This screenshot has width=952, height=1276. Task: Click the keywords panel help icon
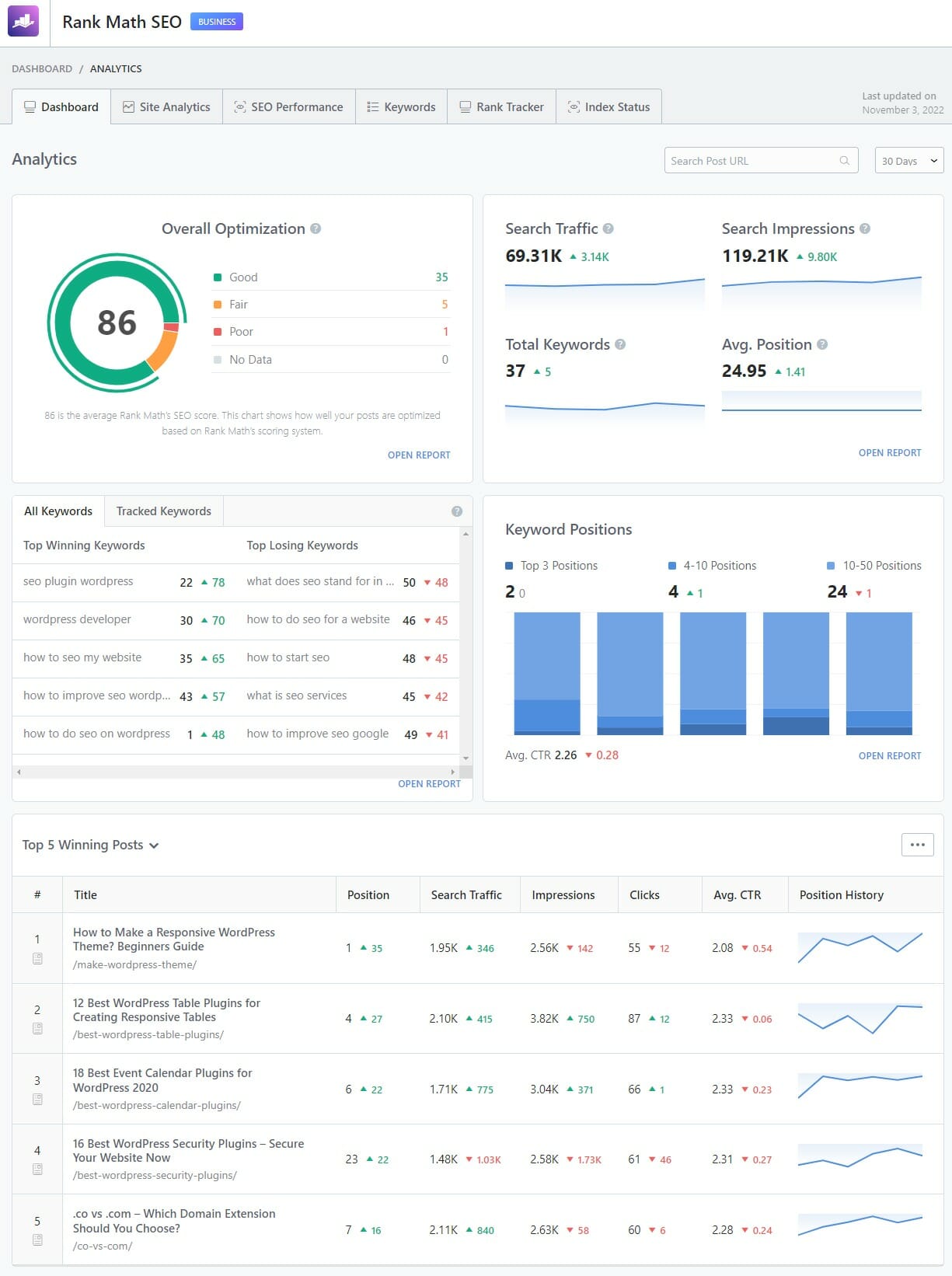(x=457, y=511)
